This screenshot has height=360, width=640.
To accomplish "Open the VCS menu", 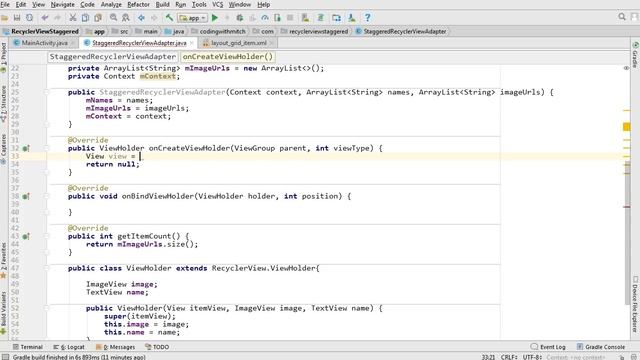I will point(217,4).
